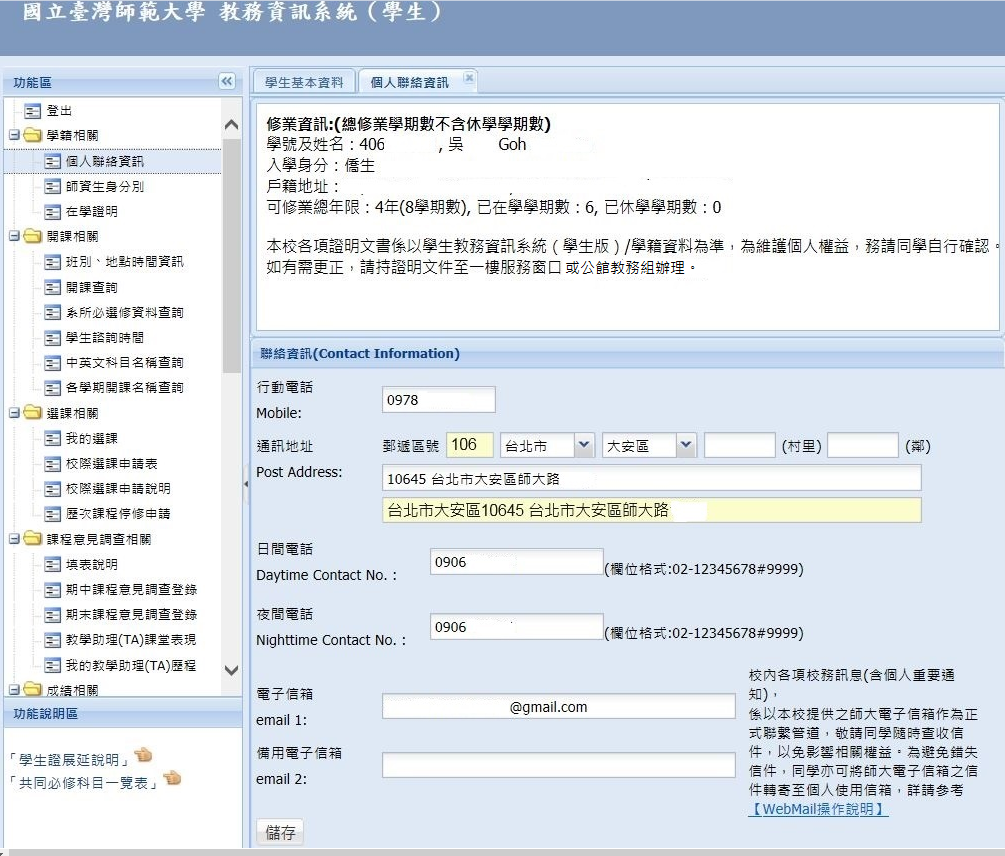Click the 成績相關 folder icon
1005x856 pixels.
[x=32, y=689]
